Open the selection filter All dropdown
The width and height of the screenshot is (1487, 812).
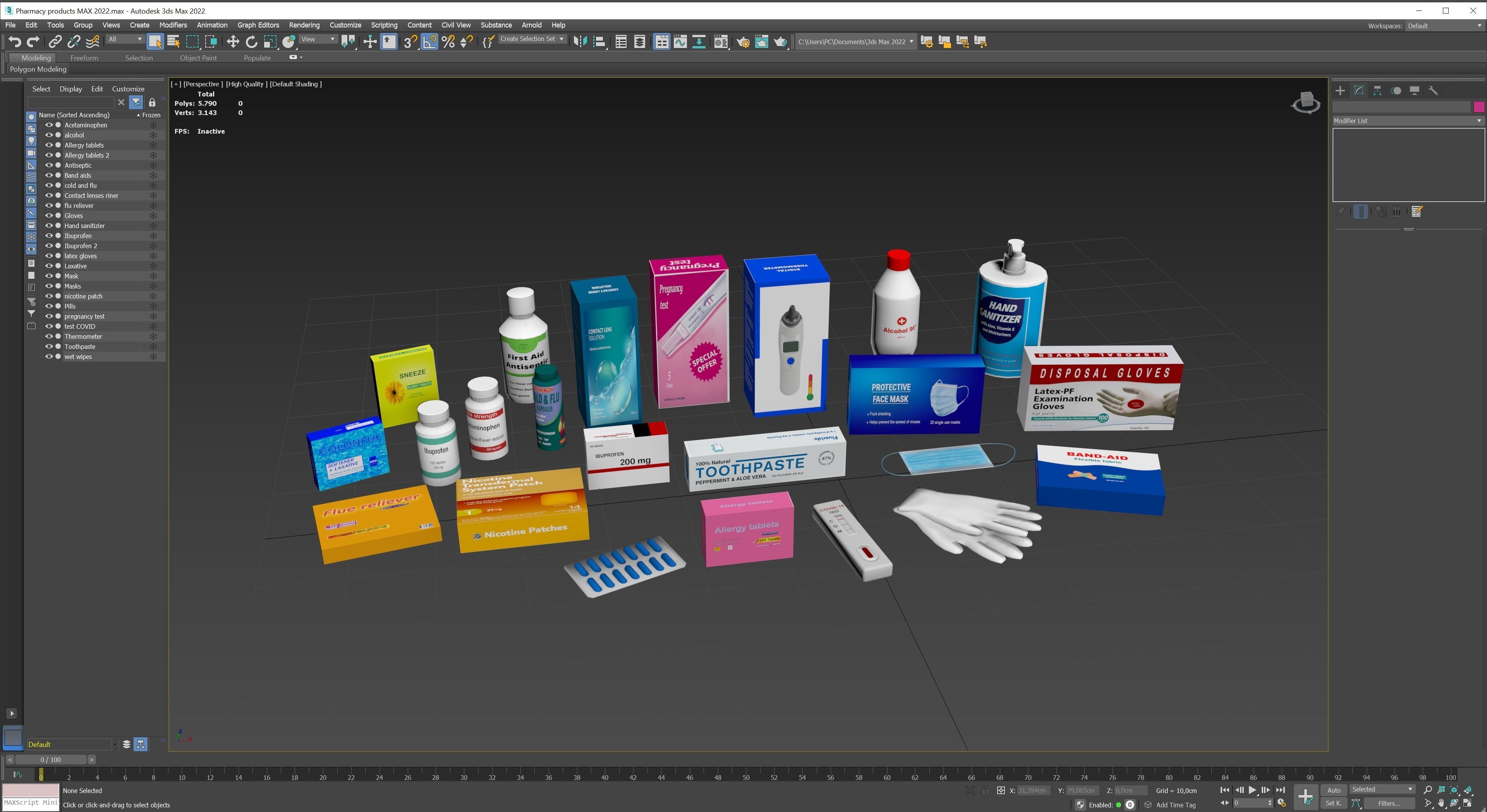tap(125, 39)
